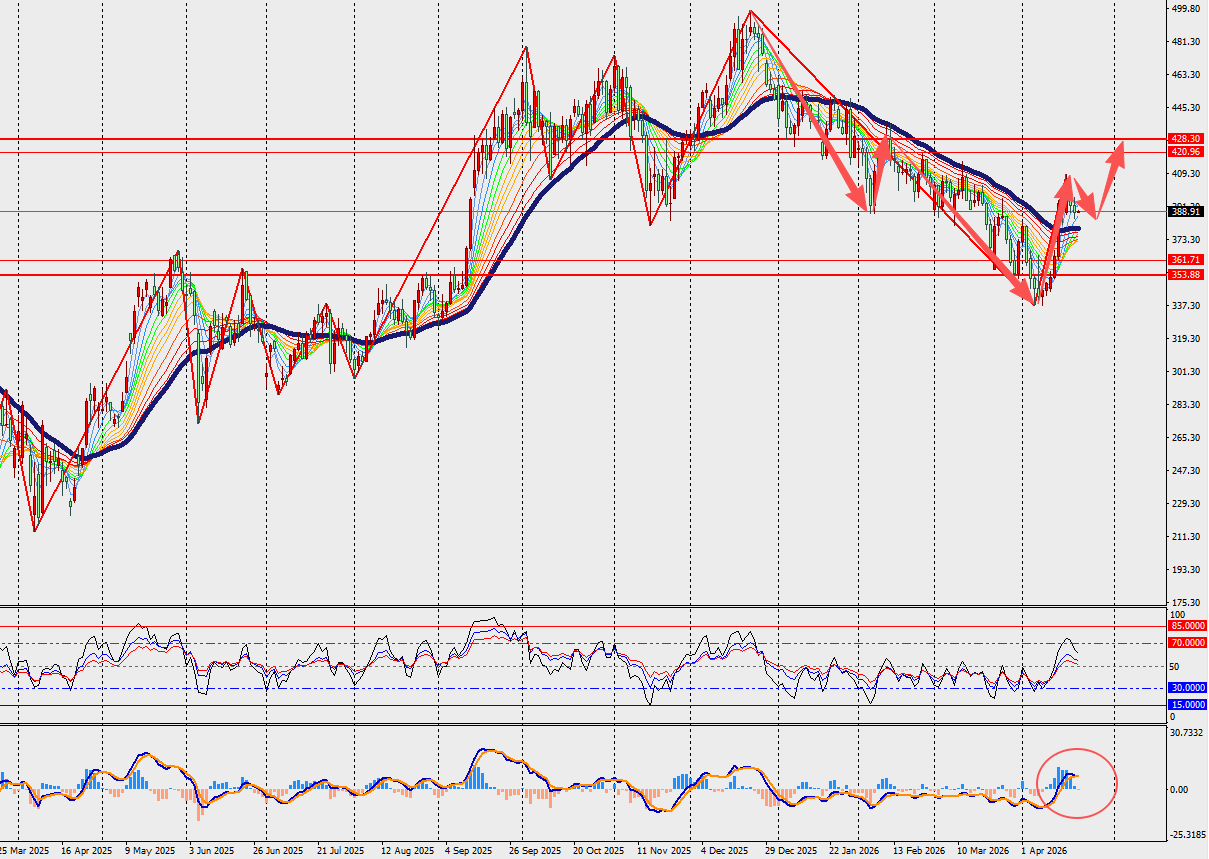Select the 420.96 price level label
The width and height of the screenshot is (1209, 859).
point(1184,152)
